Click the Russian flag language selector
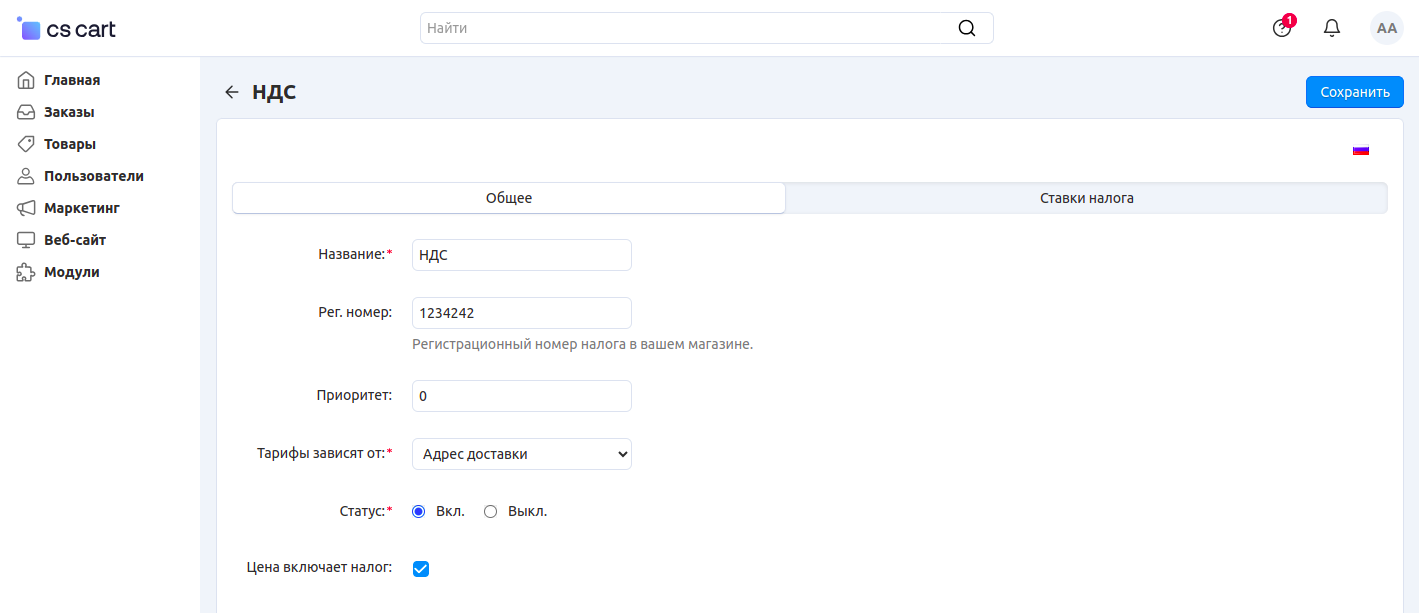 click(x=1360, y=150)
